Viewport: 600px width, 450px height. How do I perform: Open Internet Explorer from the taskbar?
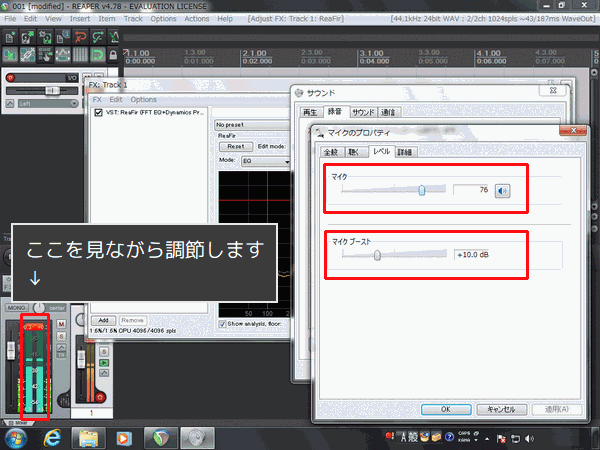[x=52, y=437]
